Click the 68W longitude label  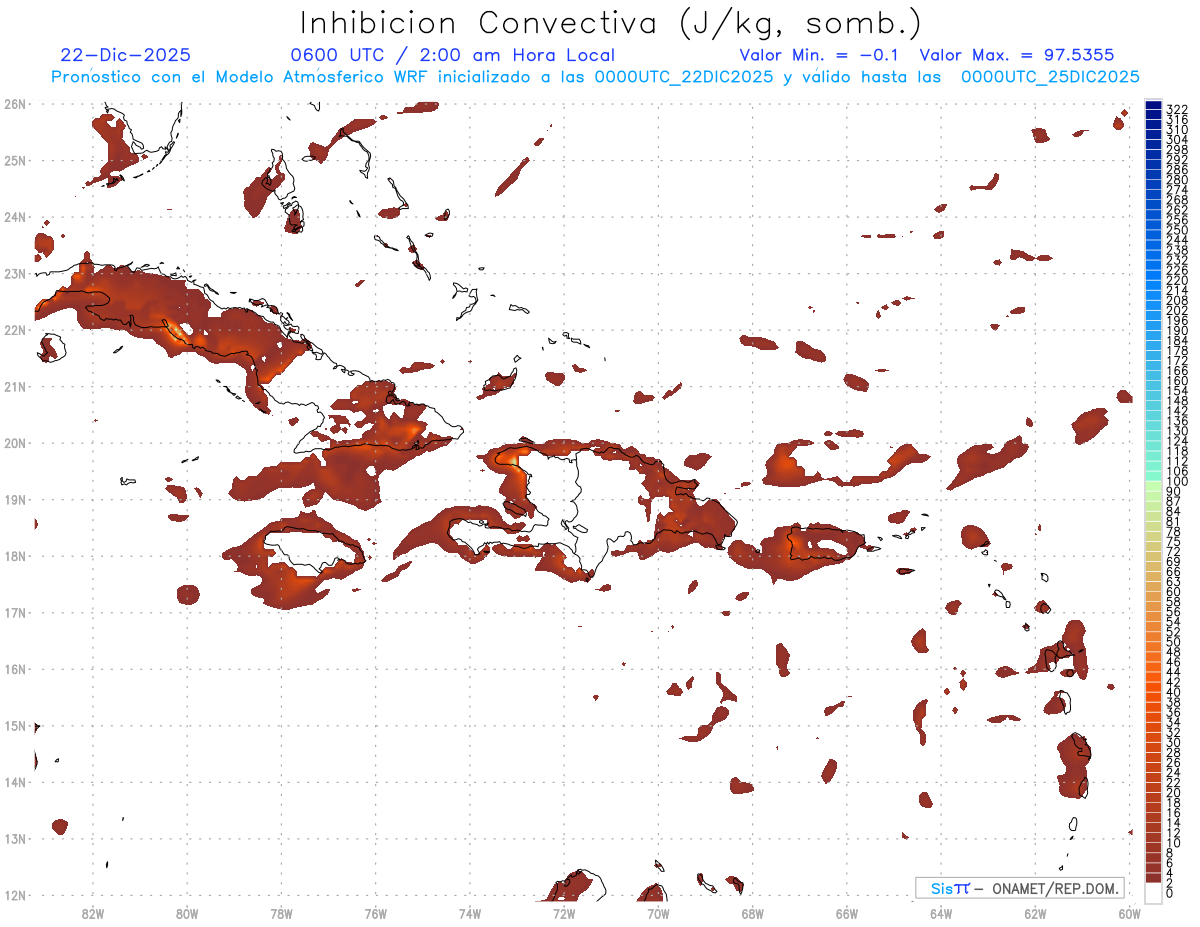tap(753, 913)
